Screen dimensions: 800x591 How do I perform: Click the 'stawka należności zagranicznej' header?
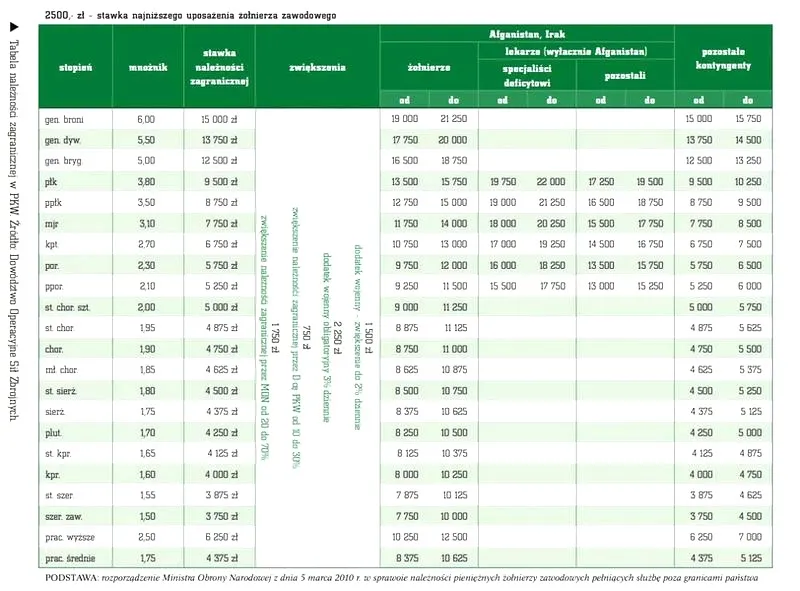218,67
